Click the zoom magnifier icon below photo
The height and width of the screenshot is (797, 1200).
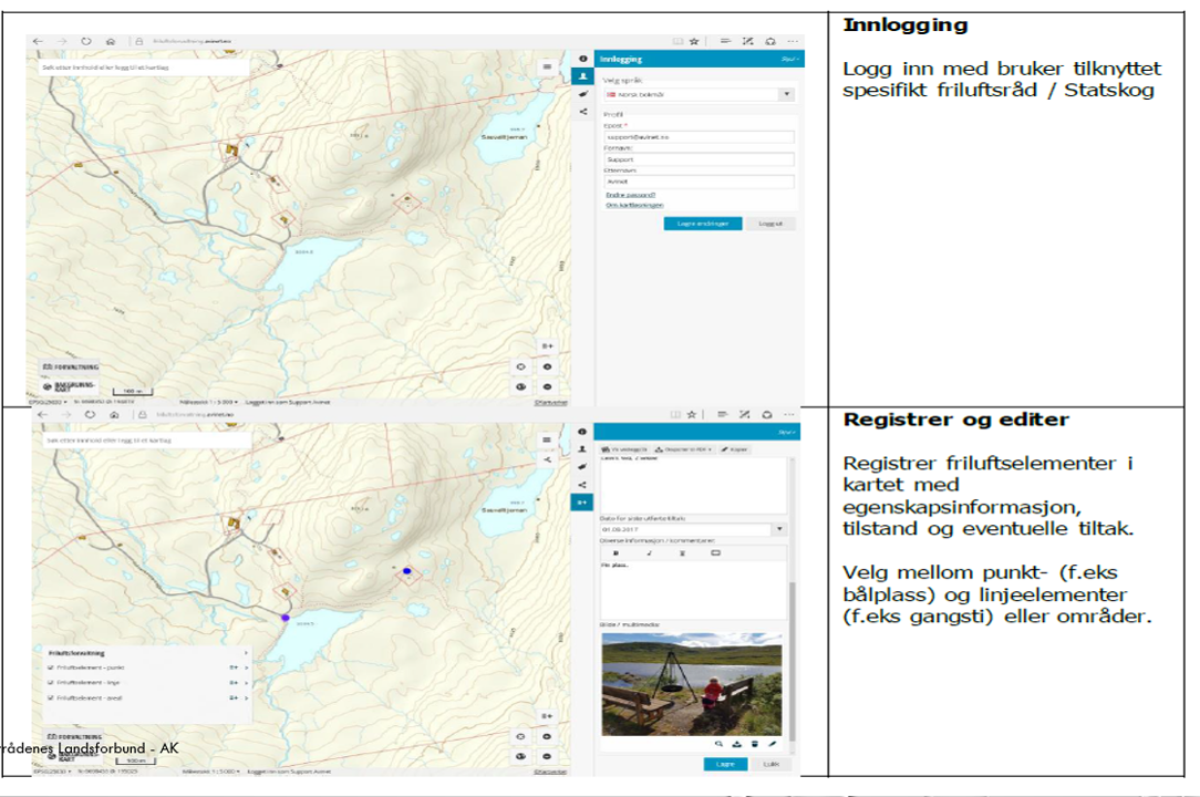(x=719, y=744)
